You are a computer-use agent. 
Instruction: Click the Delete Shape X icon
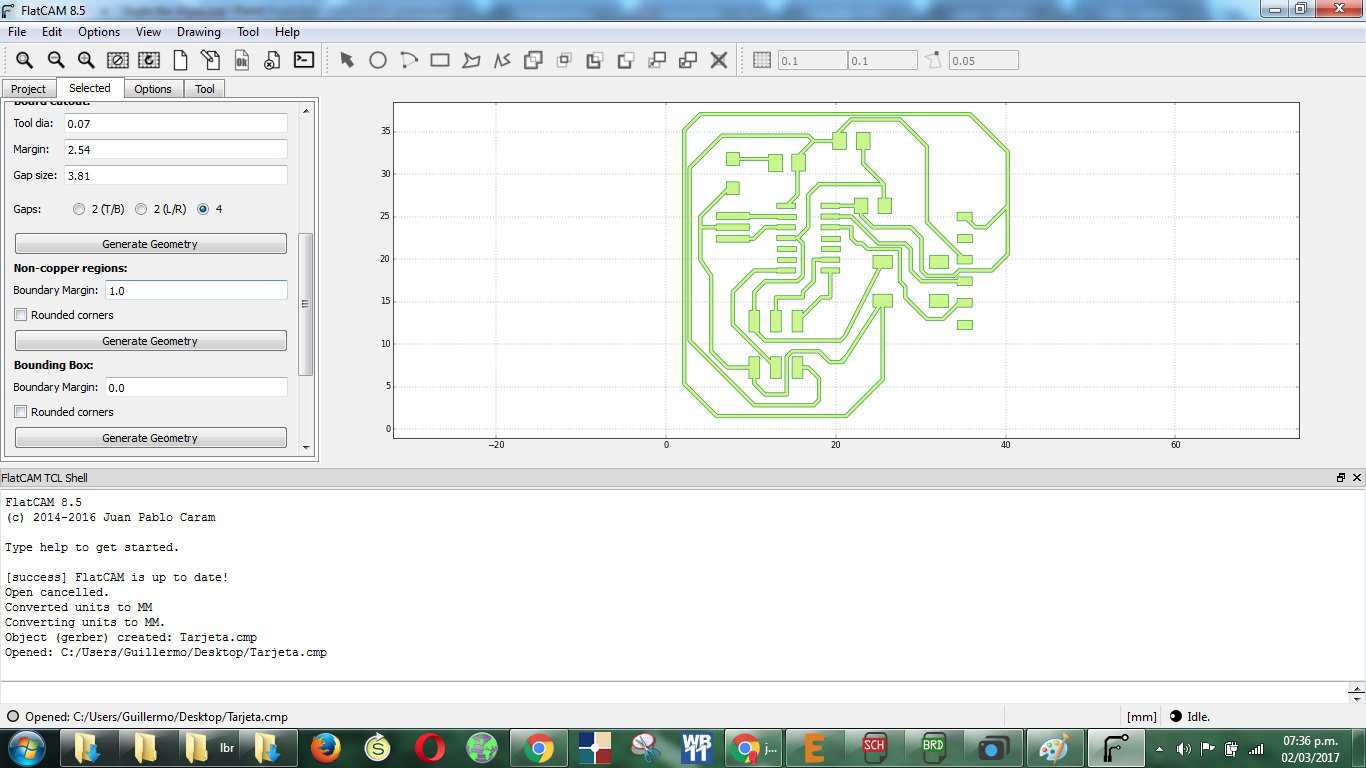tap(719, 60)
